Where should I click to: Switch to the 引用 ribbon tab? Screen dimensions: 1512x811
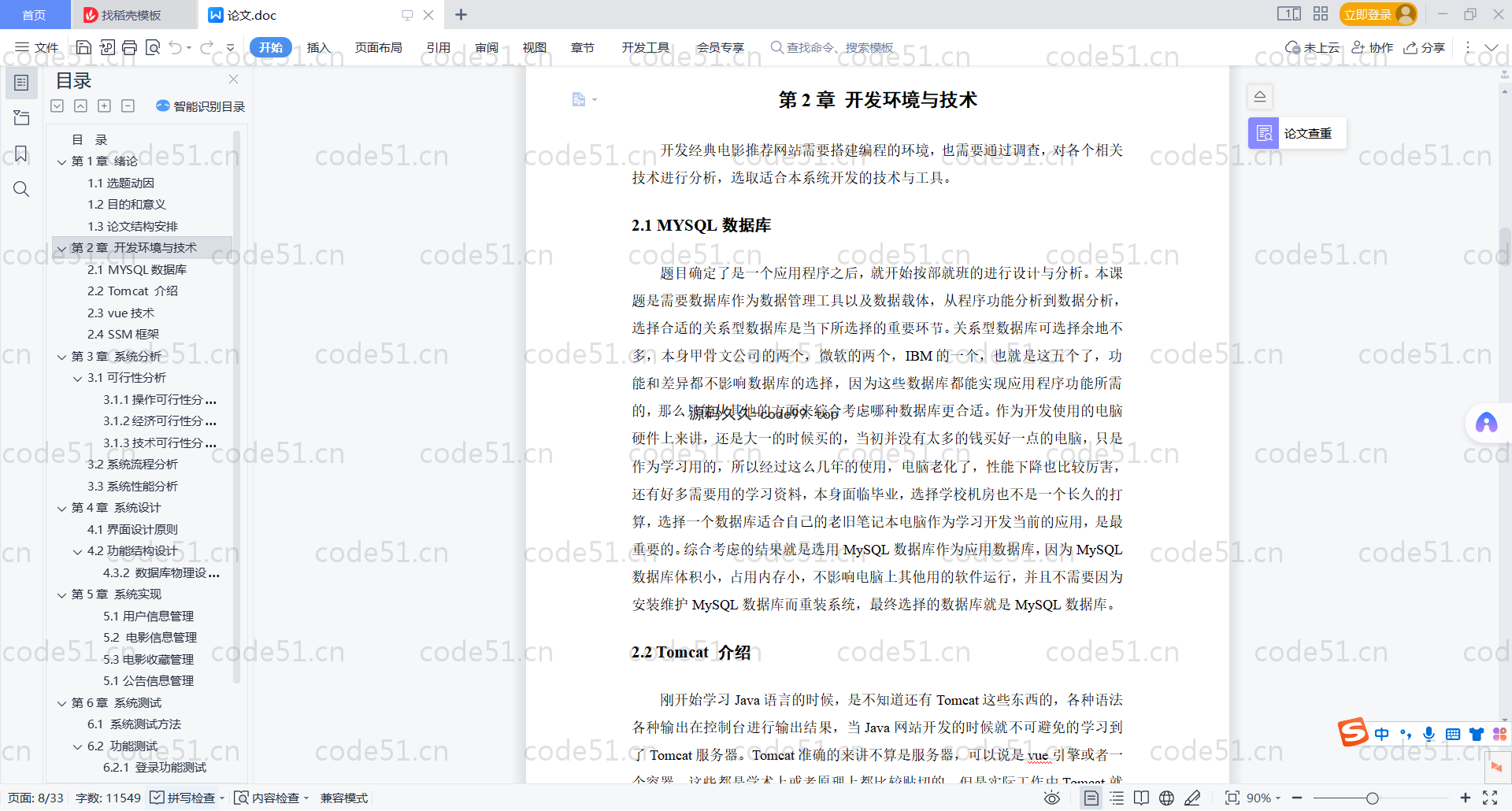point(438,47)
